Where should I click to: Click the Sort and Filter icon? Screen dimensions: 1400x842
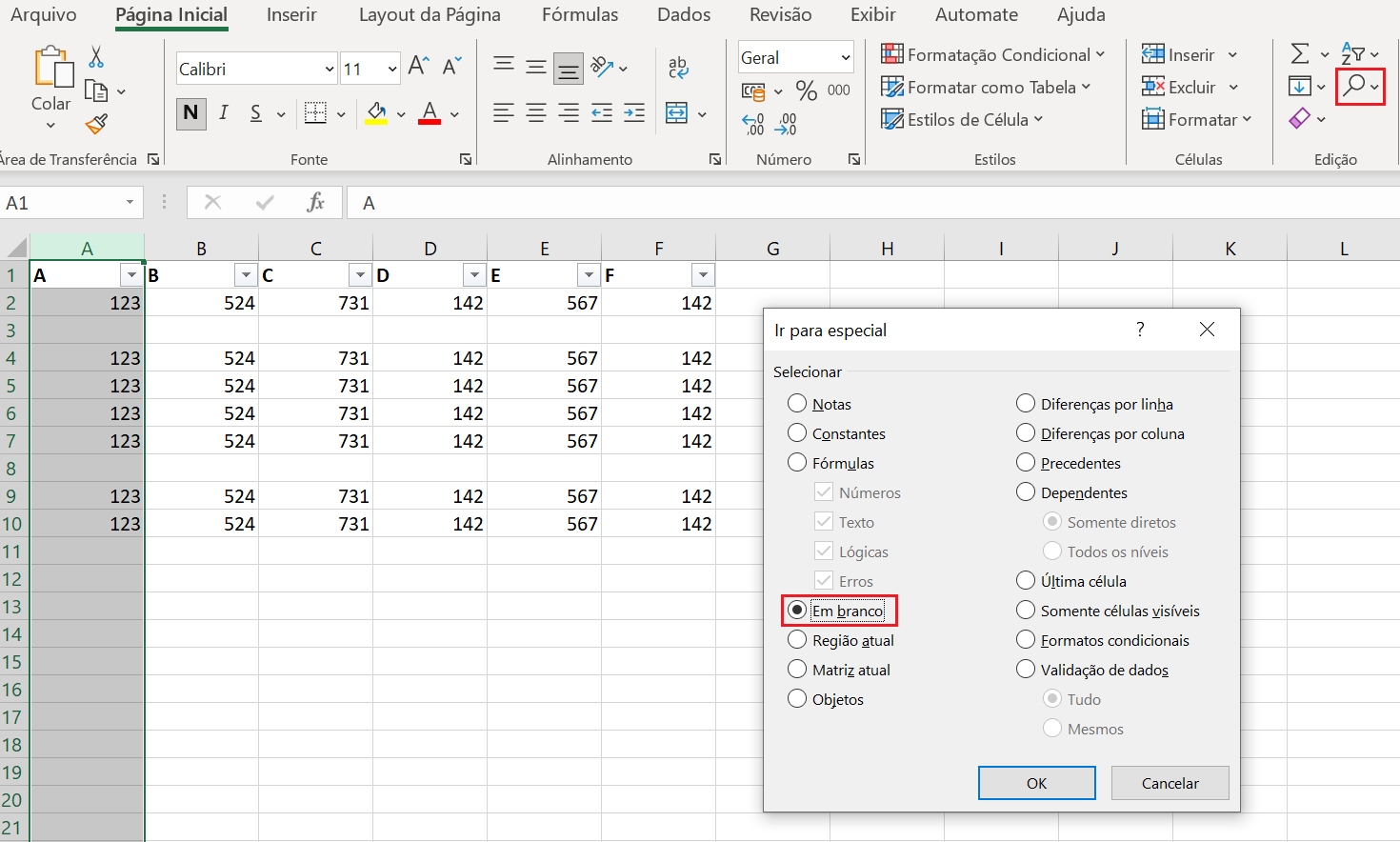[x=1353, y=54]
